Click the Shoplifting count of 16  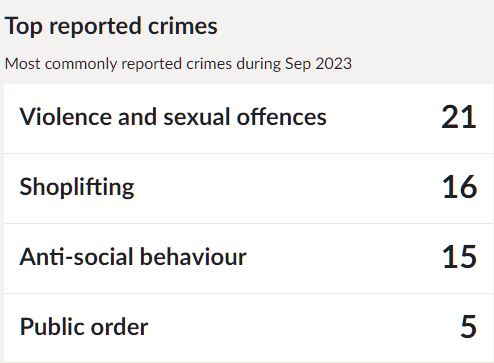click(460, 187)
